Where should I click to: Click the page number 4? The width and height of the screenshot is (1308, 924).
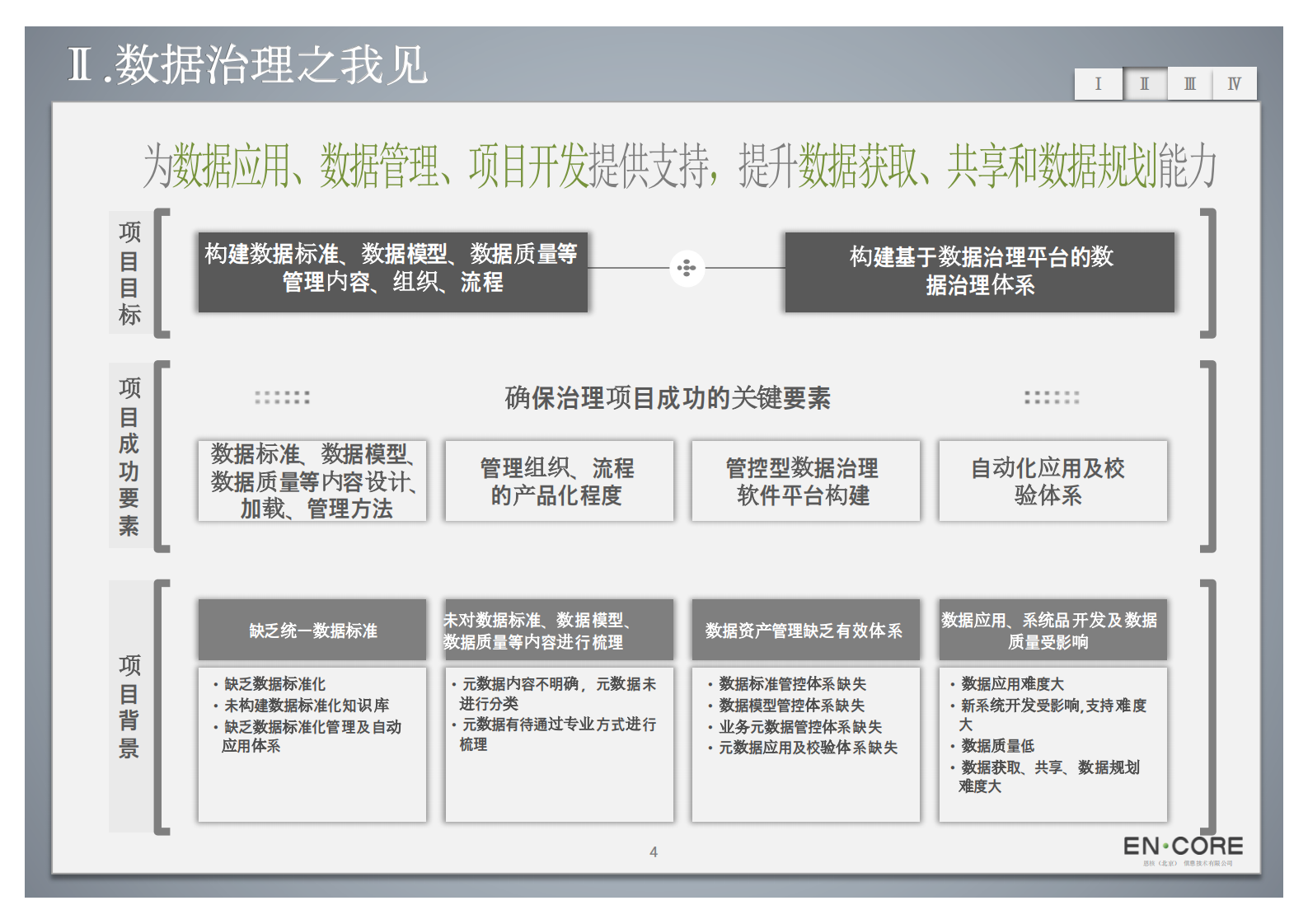pos(654,852)
